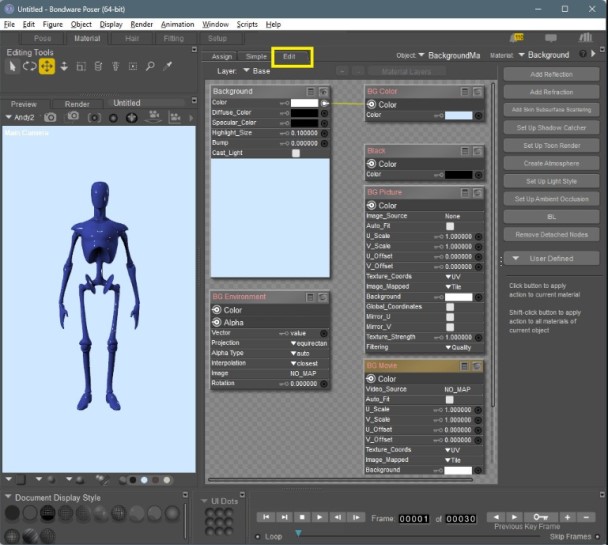Select the Eyedropper material picker tool
The image size is (608, 545).
(167, 66)
